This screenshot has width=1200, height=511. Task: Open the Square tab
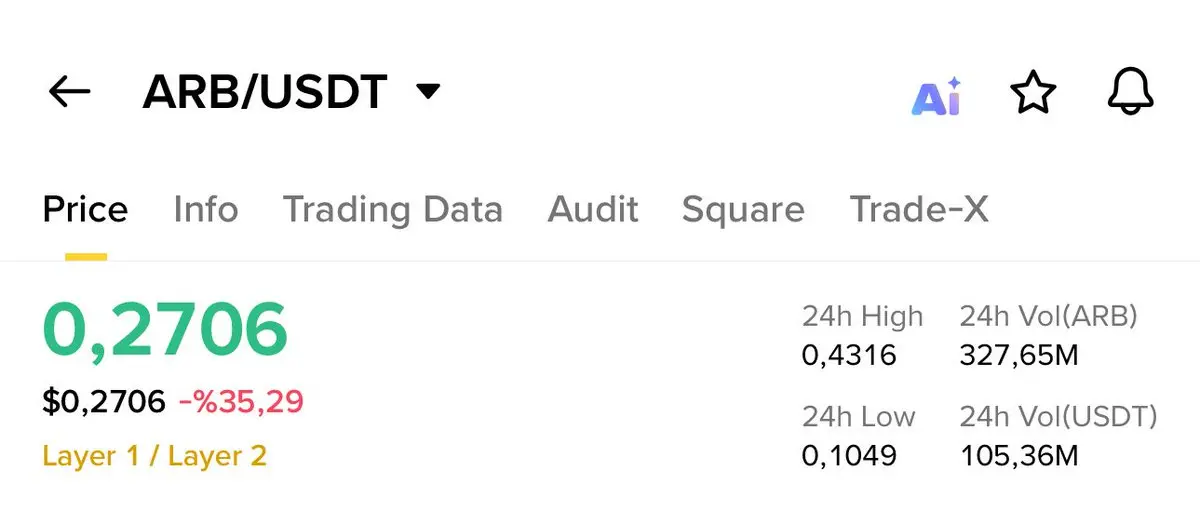742,210
